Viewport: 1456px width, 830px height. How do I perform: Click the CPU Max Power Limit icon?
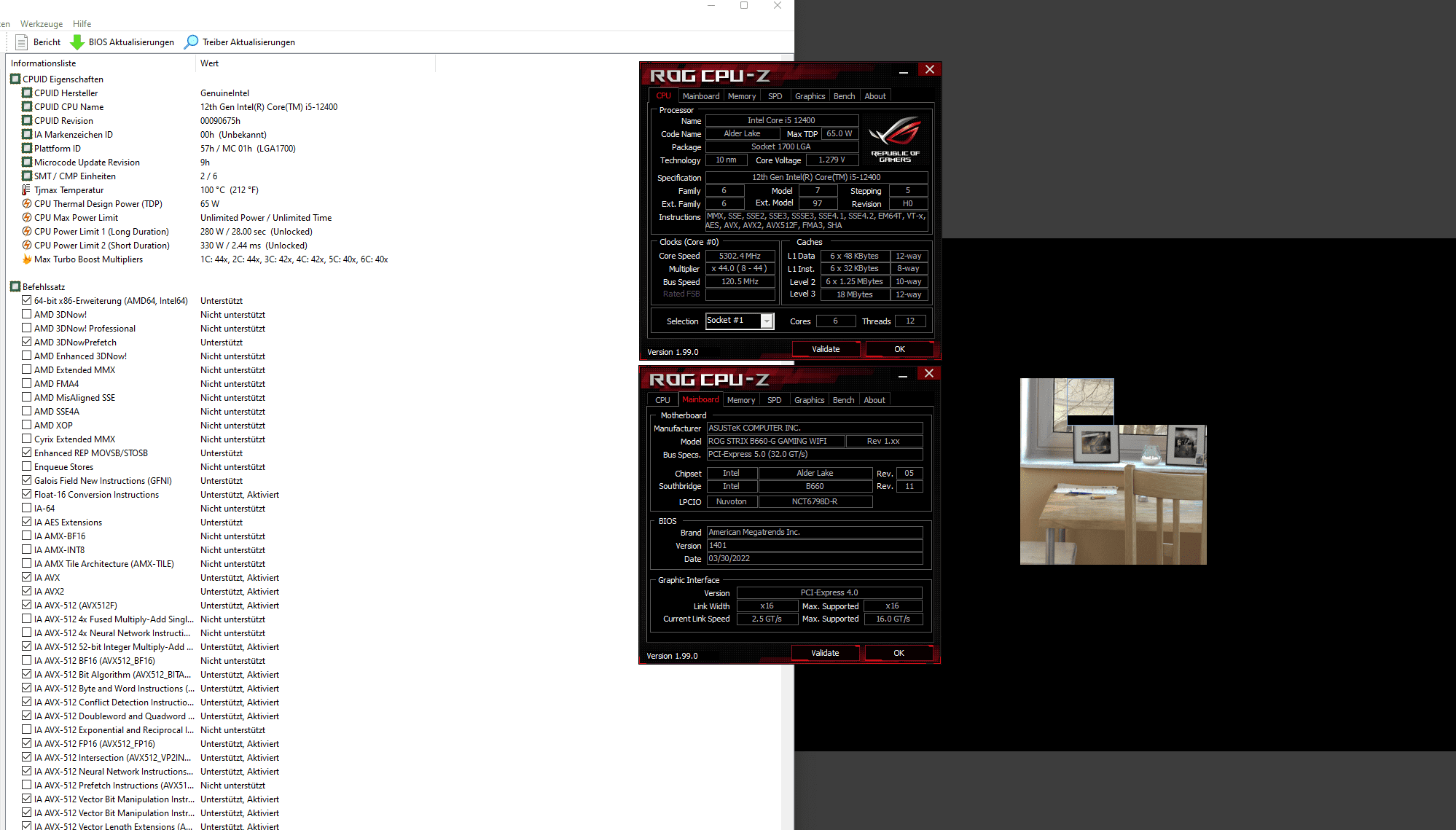[x=27, y=218]
